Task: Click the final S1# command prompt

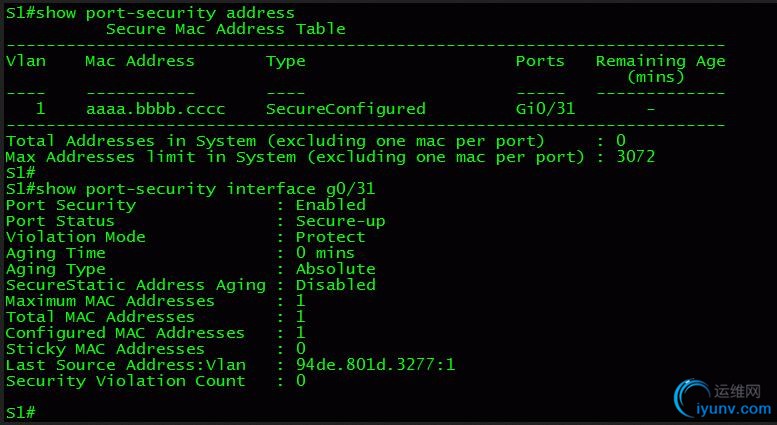Action: coord(21,413)
